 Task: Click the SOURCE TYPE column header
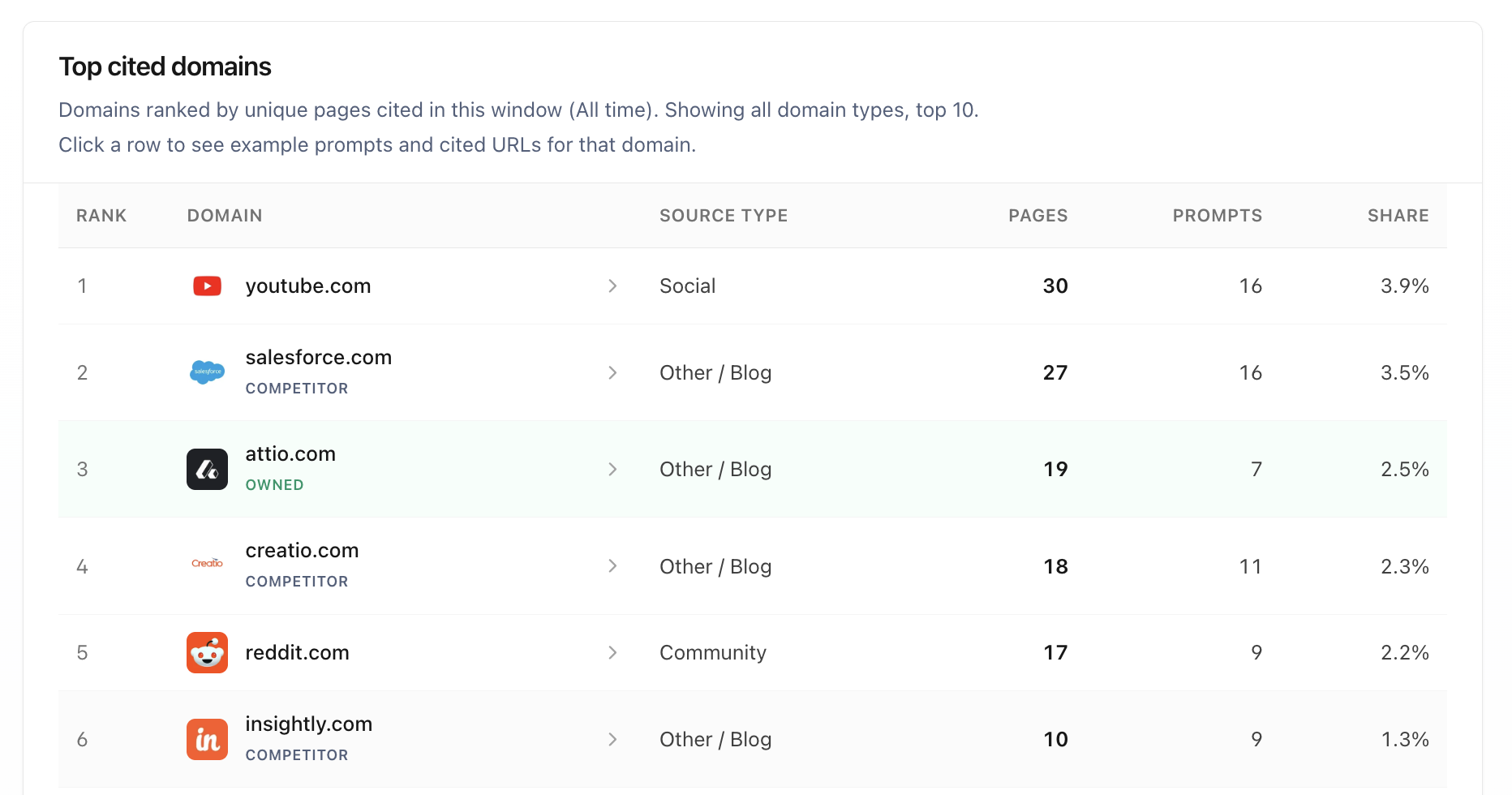[724, 216]
